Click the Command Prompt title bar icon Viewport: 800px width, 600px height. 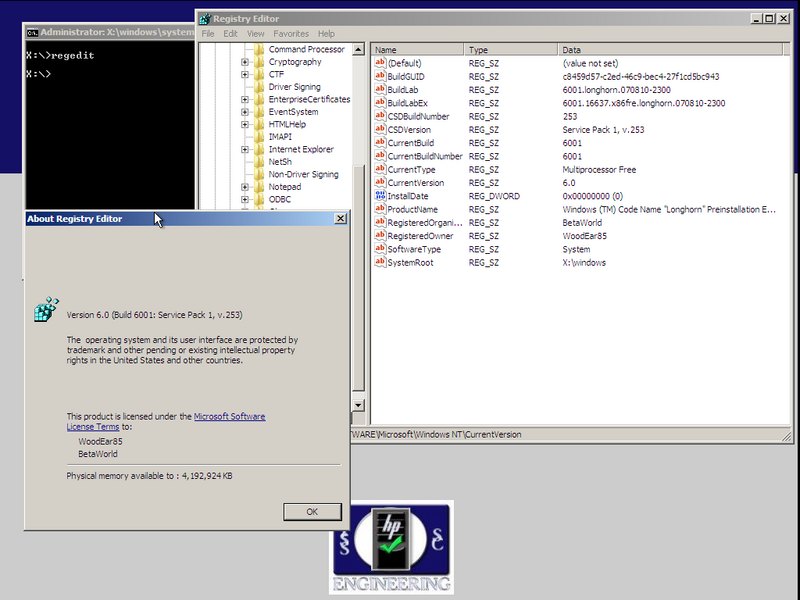pos(32,31)
